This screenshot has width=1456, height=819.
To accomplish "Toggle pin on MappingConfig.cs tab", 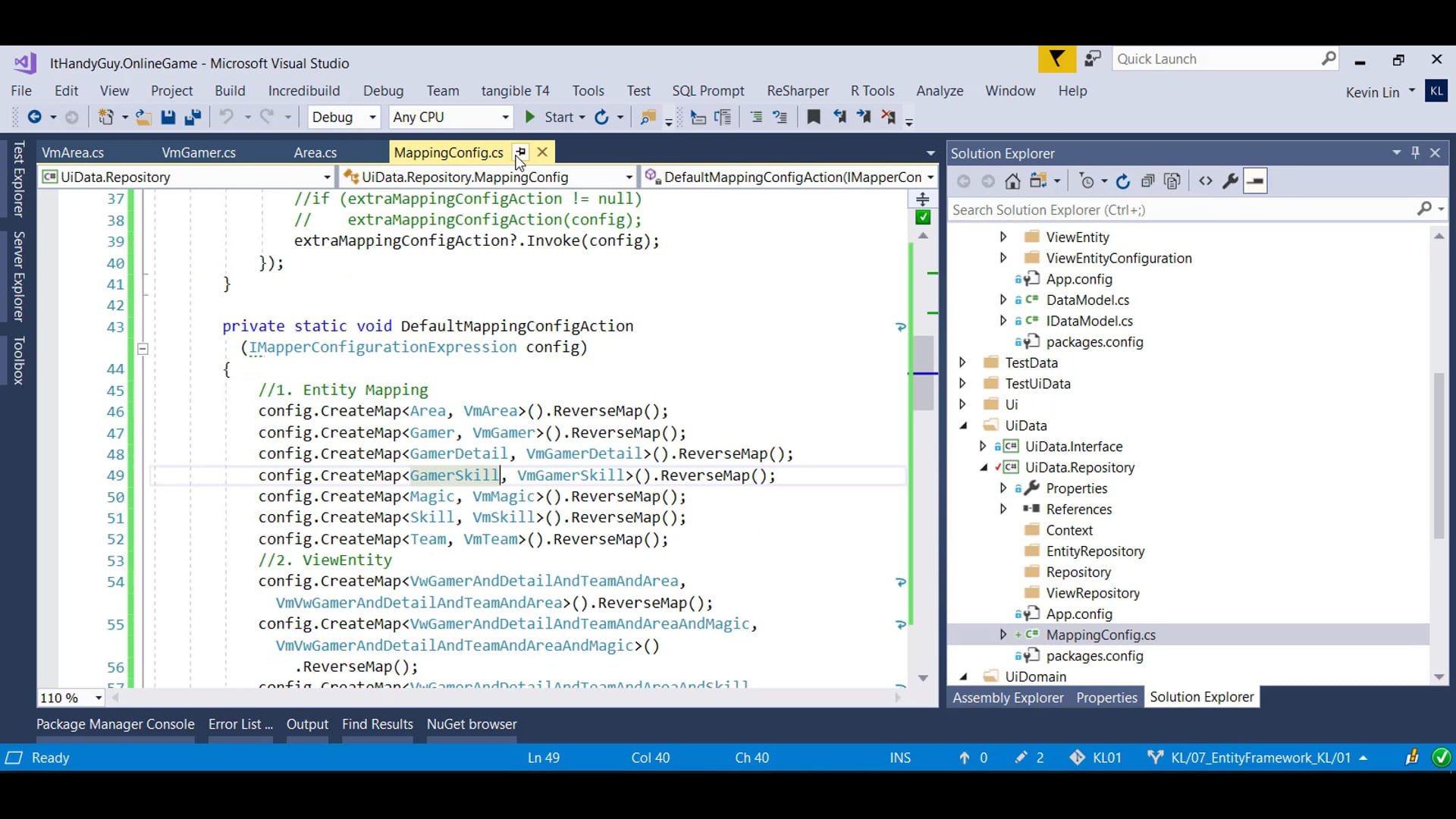I will (520, 152).
